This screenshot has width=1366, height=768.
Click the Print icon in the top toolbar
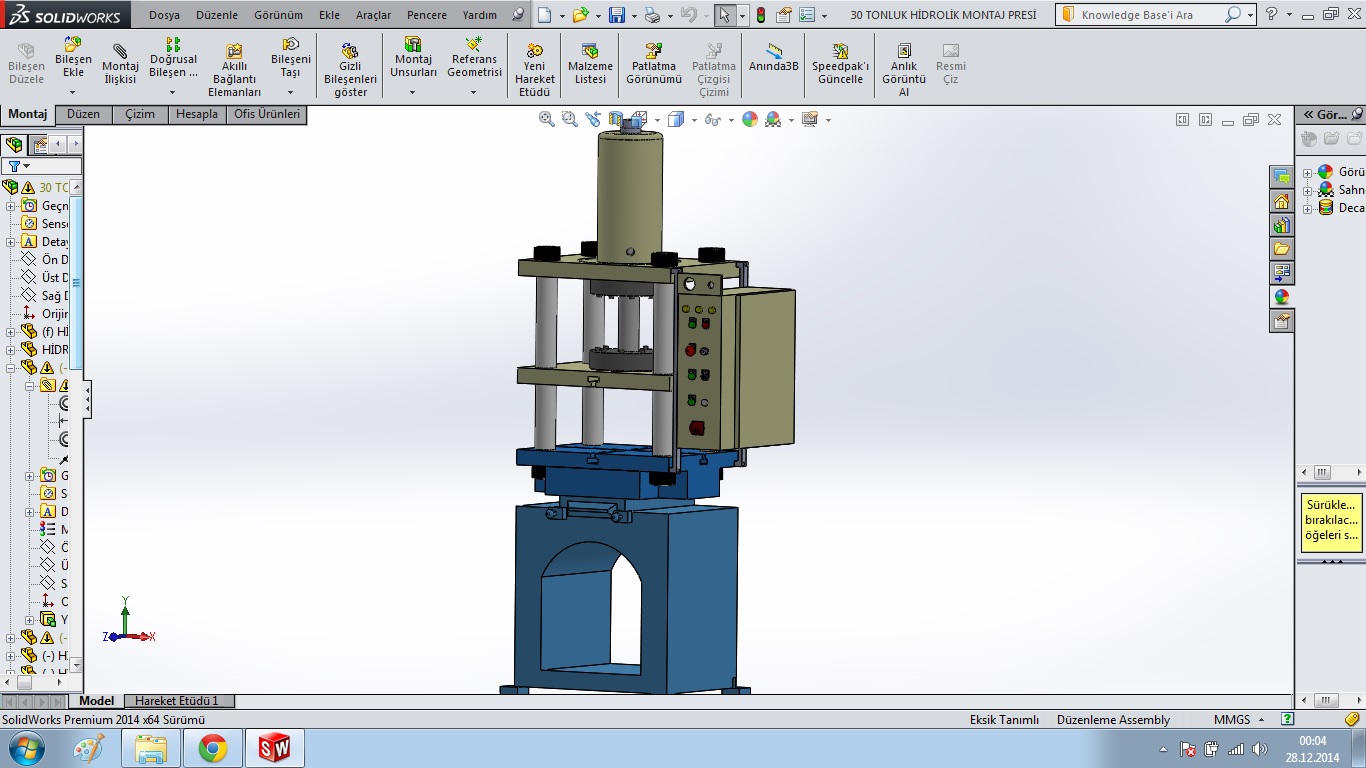tap(652, 15)
